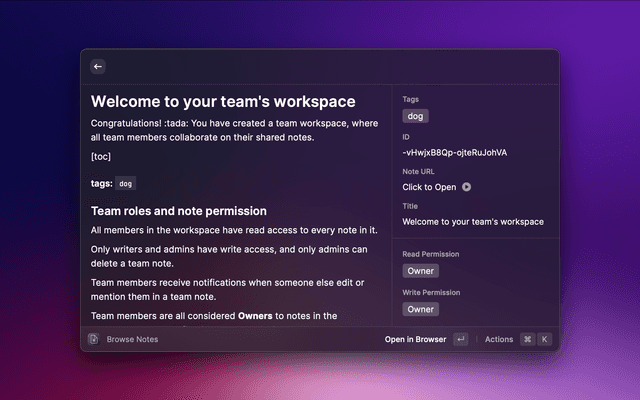640x400 pixels.
Task: Click the [toc] placeholder text
Action: click(x=100, y=157)
